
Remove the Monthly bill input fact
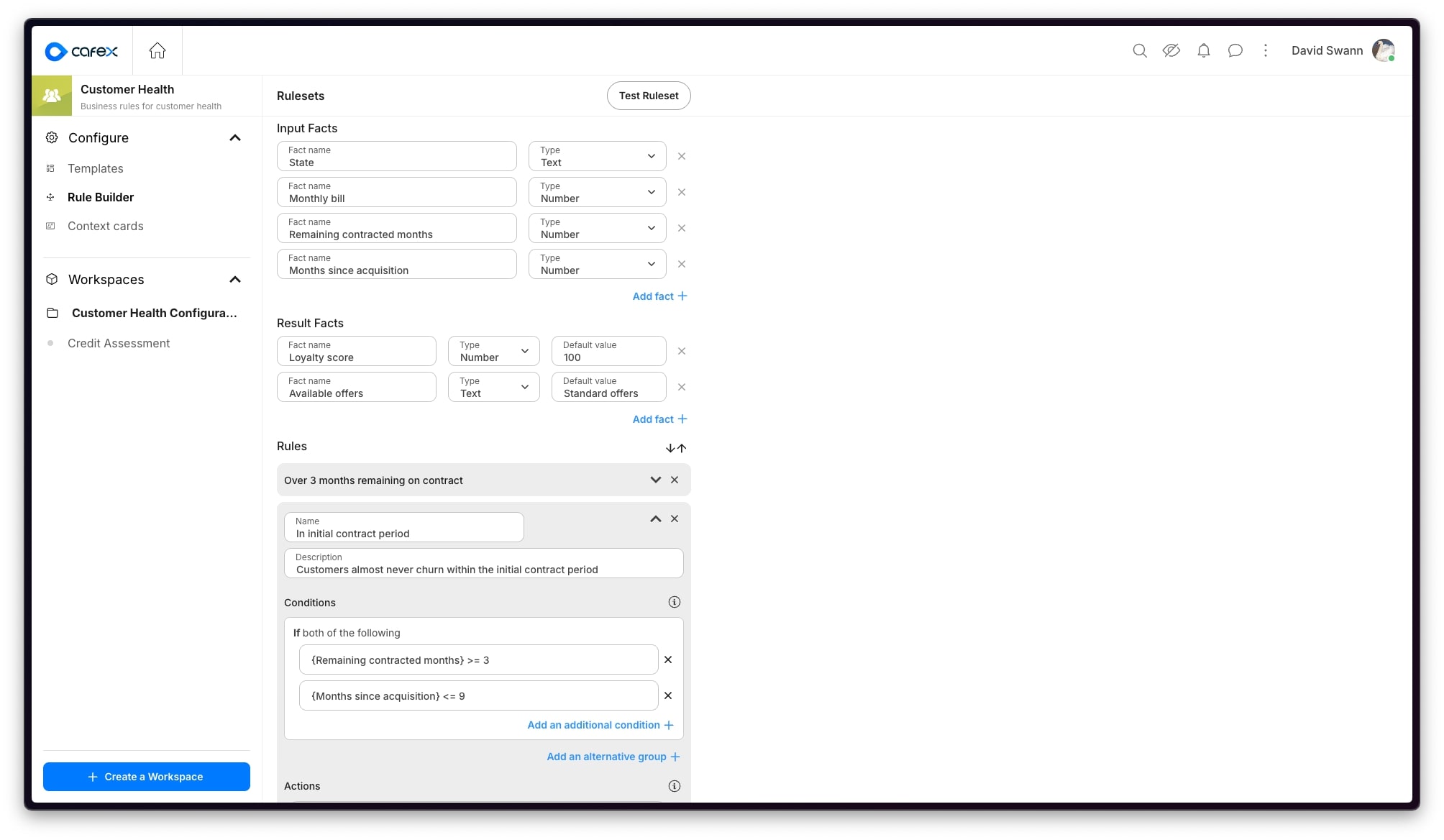[x=682, y=192]
